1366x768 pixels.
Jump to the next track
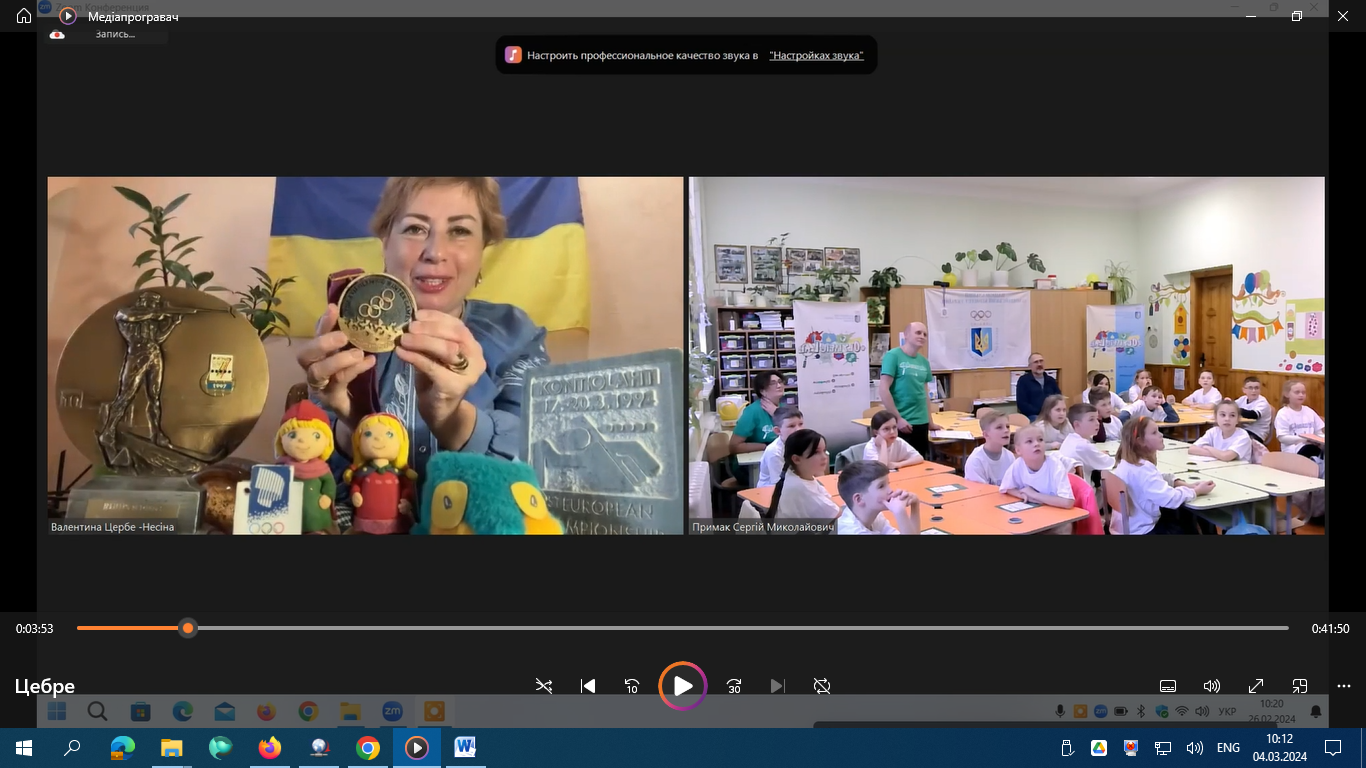pos(778,686)
